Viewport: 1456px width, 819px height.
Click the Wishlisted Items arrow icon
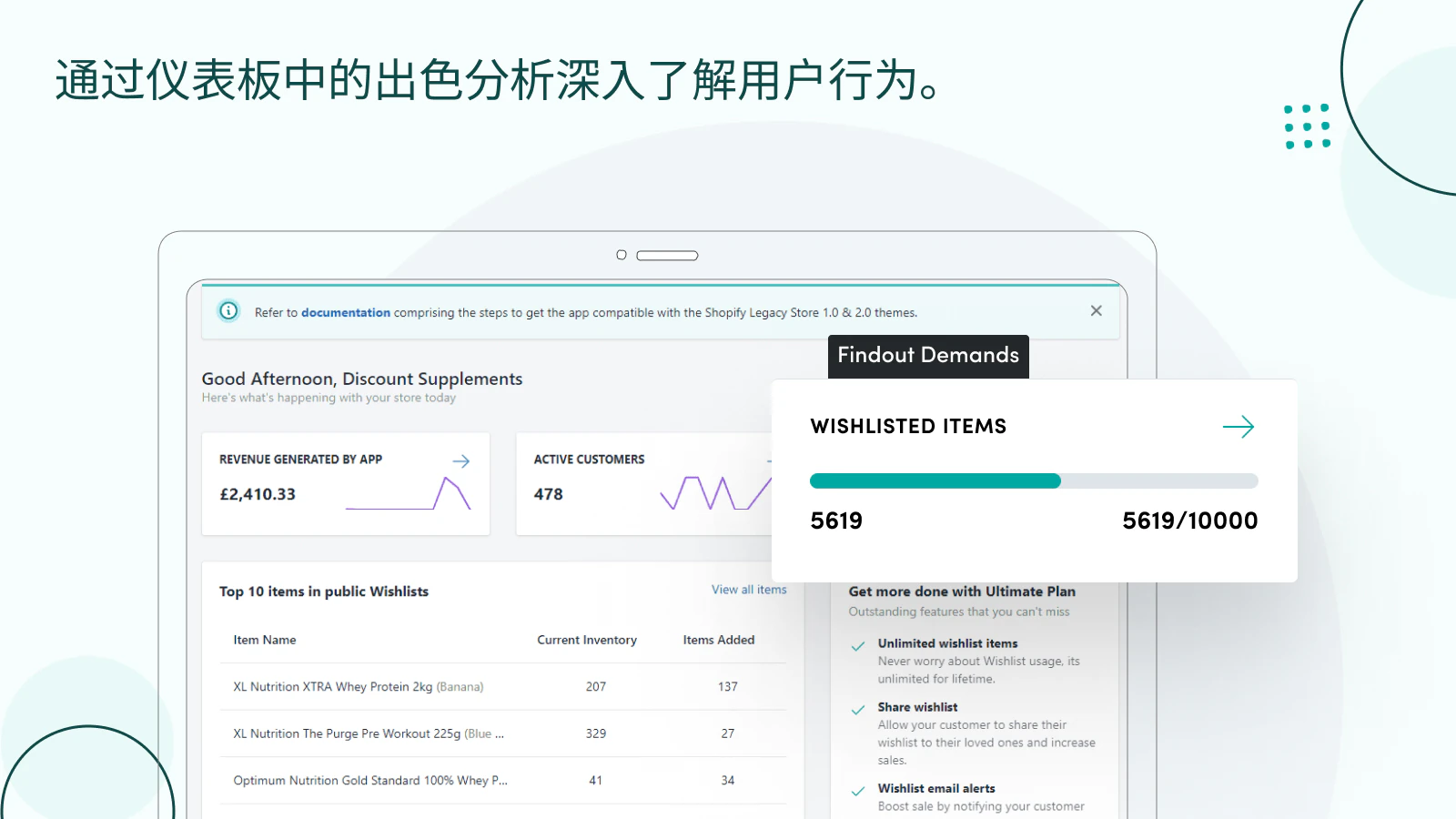(x=1239, y=427)
